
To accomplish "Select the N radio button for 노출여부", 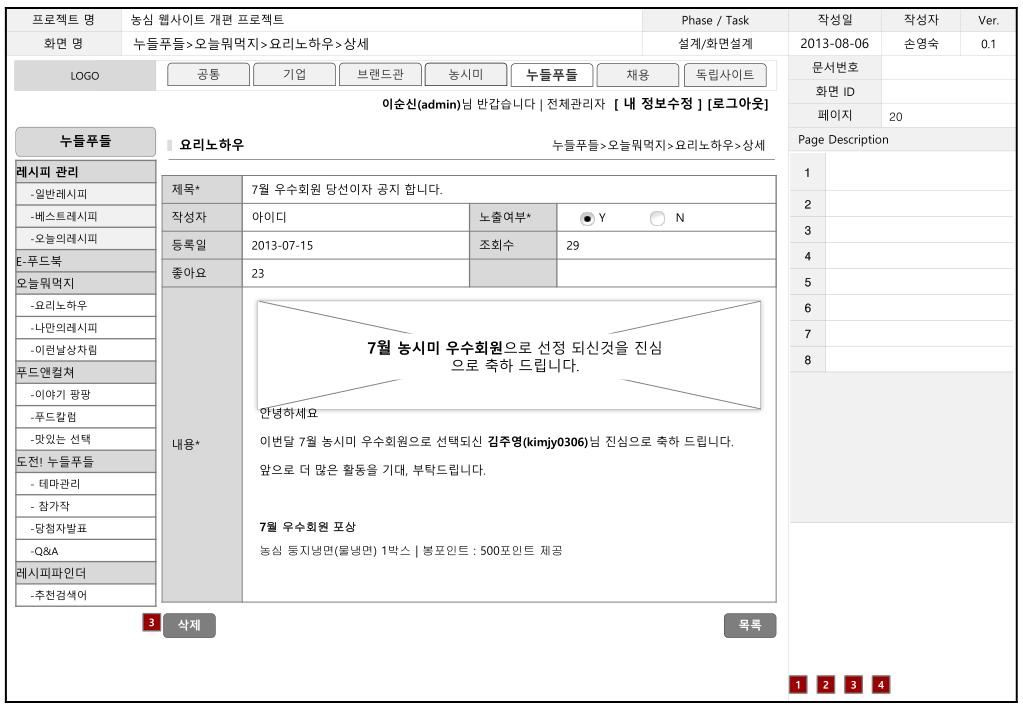I will point(657,219).
